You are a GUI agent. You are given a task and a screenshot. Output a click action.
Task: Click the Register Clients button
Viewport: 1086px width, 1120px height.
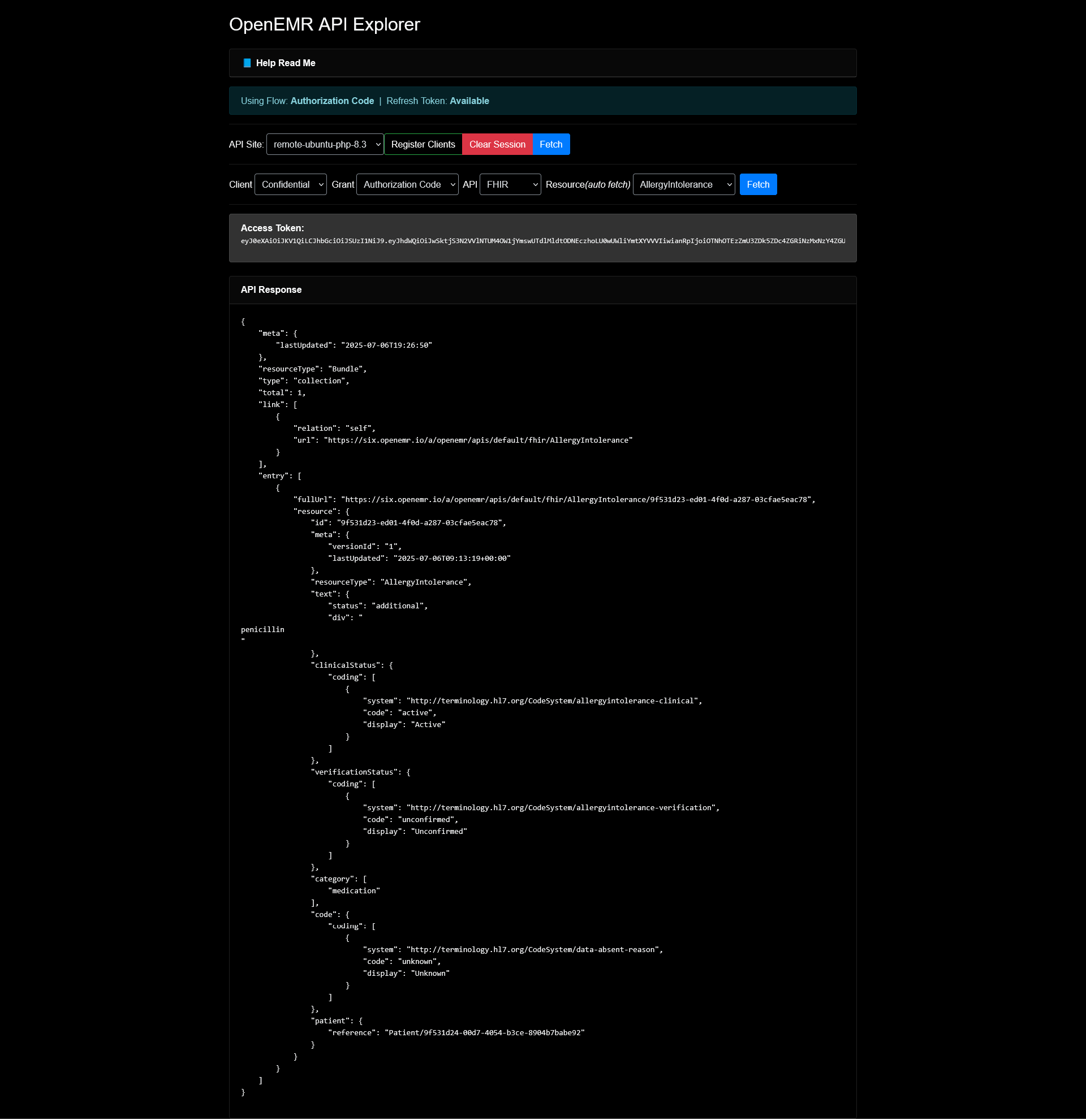[423, 145]
